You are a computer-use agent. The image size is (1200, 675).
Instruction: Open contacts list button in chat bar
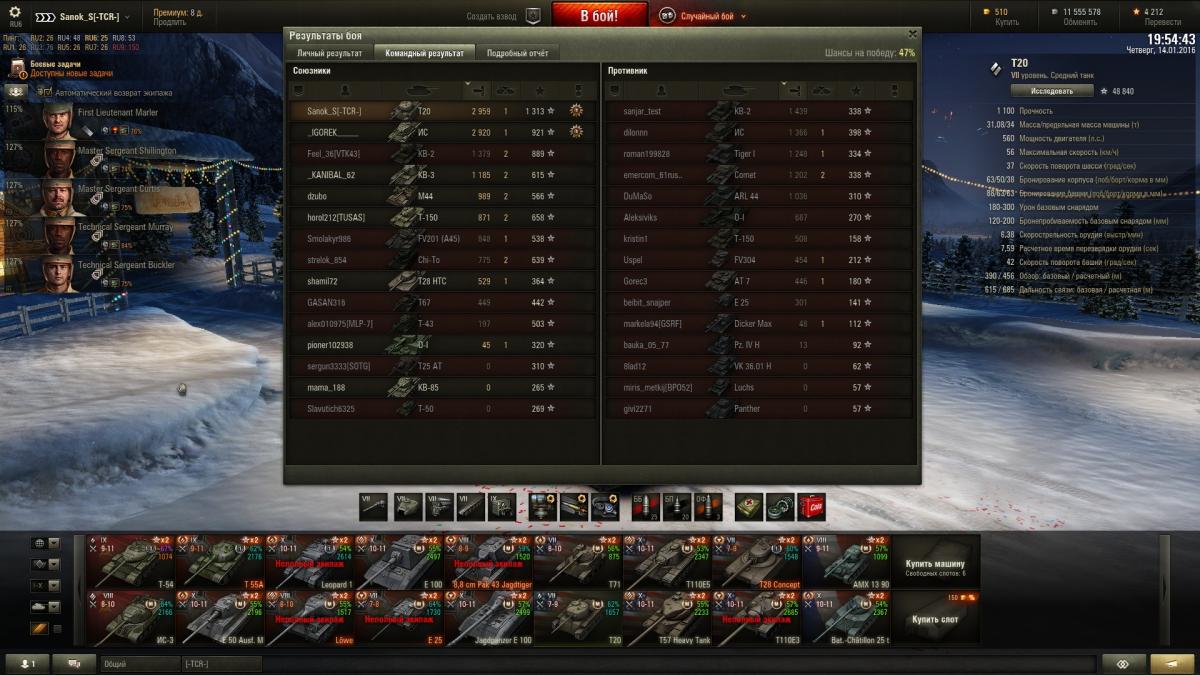28,664
